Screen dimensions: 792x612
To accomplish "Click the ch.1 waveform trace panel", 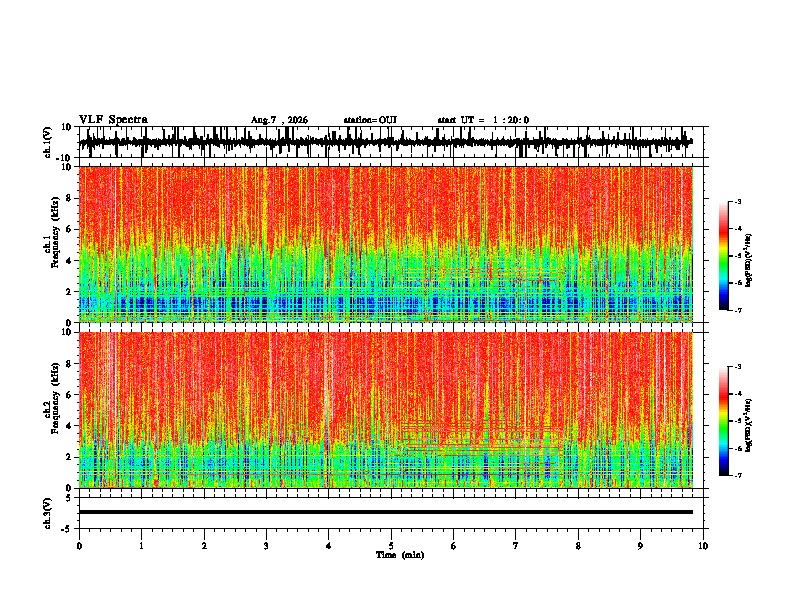I will tap(393, 142).
